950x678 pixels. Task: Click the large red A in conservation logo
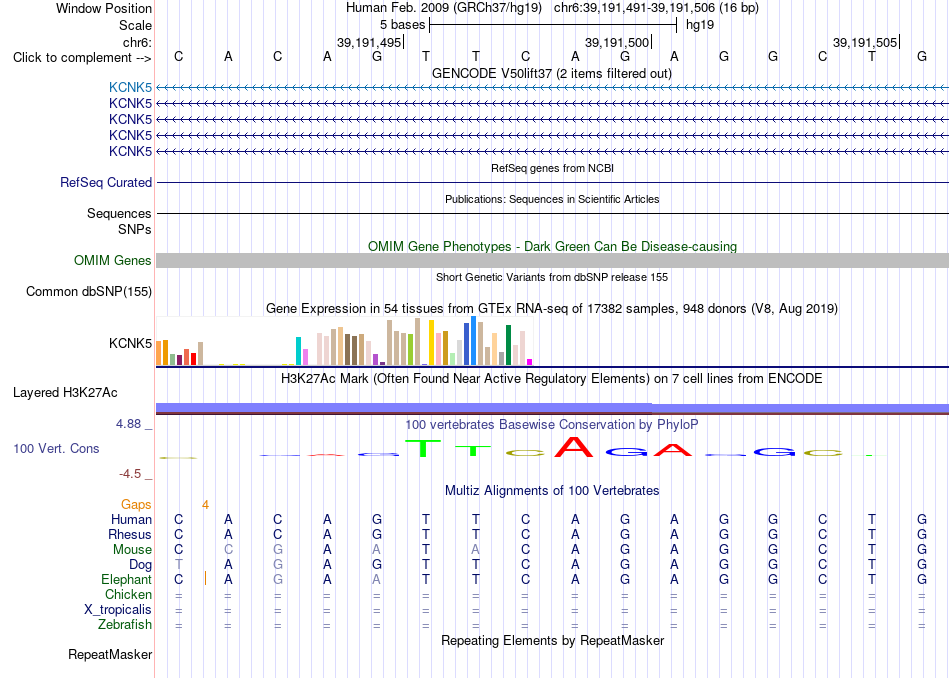[574, 447]
